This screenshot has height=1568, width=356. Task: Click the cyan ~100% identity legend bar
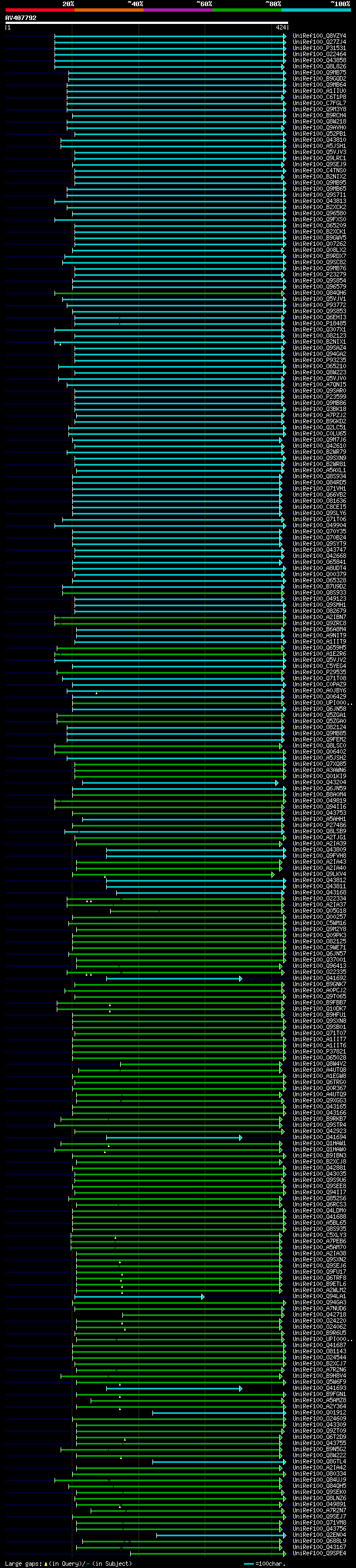(316, 10)
